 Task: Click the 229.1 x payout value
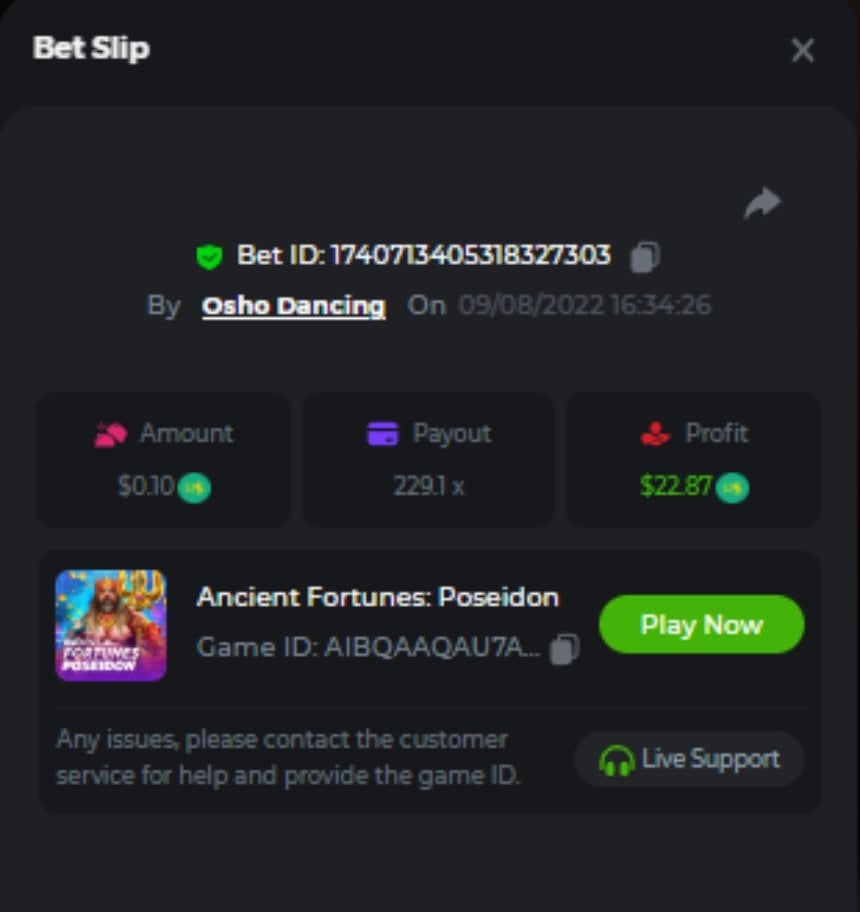(x=428, y=487)
